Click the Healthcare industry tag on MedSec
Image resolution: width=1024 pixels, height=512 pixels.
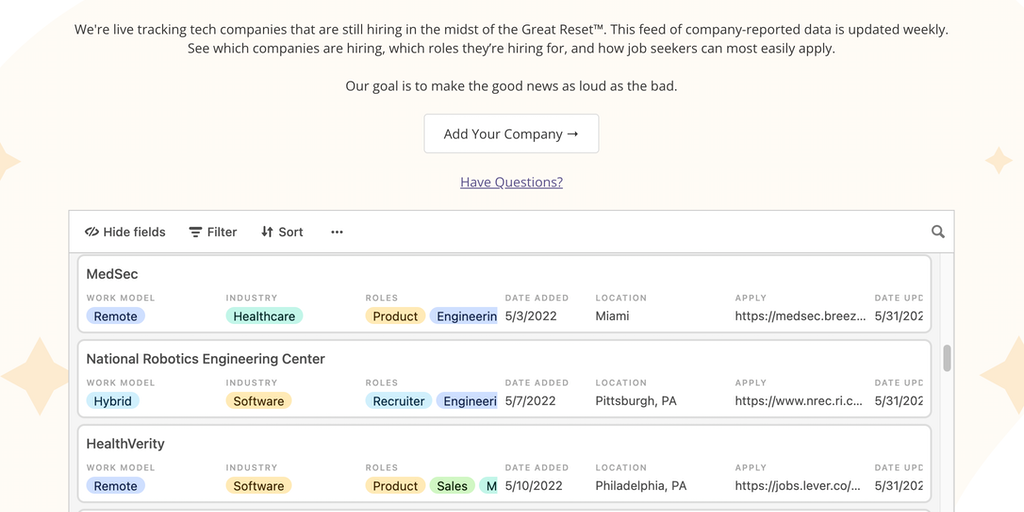[x=264, y=316]
